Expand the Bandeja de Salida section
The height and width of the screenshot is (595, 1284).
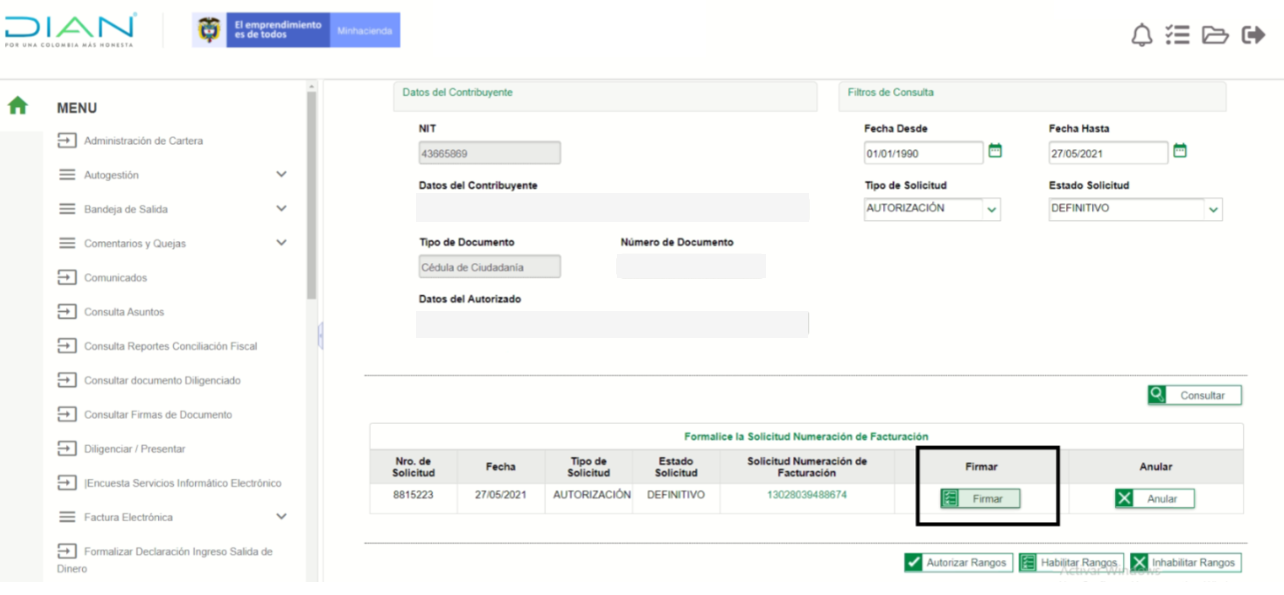281,209
